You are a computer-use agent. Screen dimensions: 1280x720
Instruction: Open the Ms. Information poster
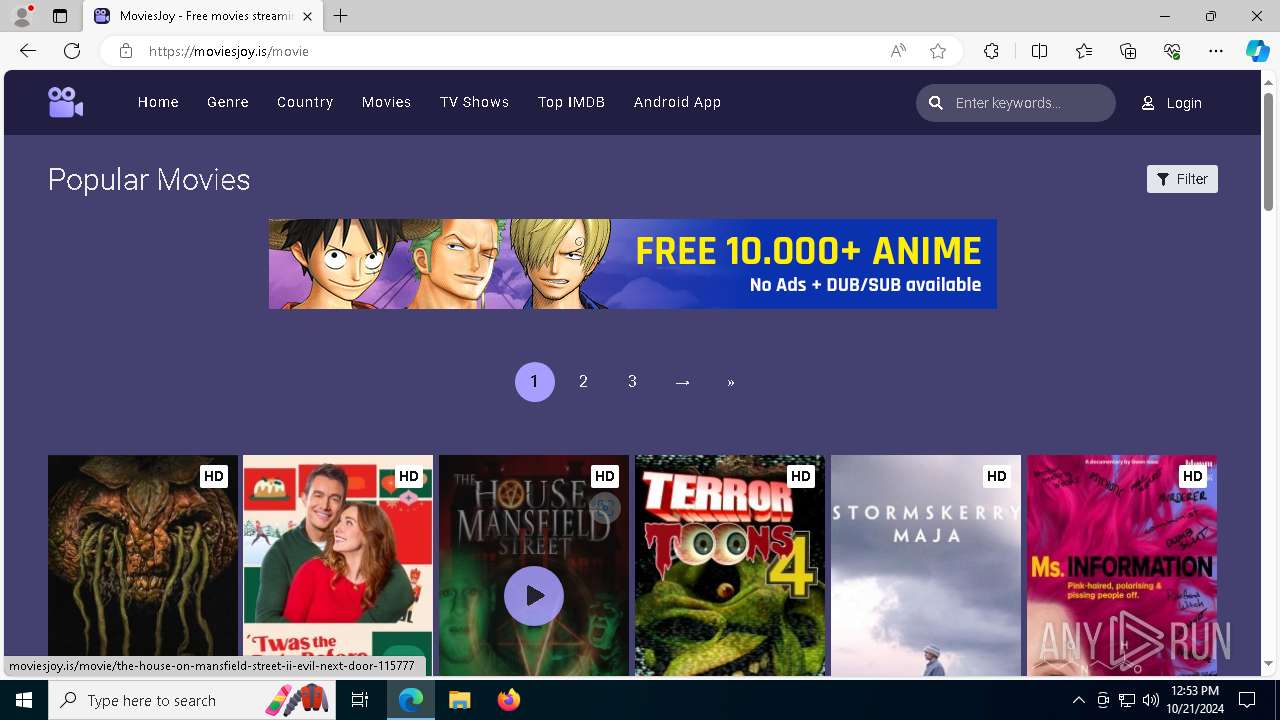[x=1122, y=566]
